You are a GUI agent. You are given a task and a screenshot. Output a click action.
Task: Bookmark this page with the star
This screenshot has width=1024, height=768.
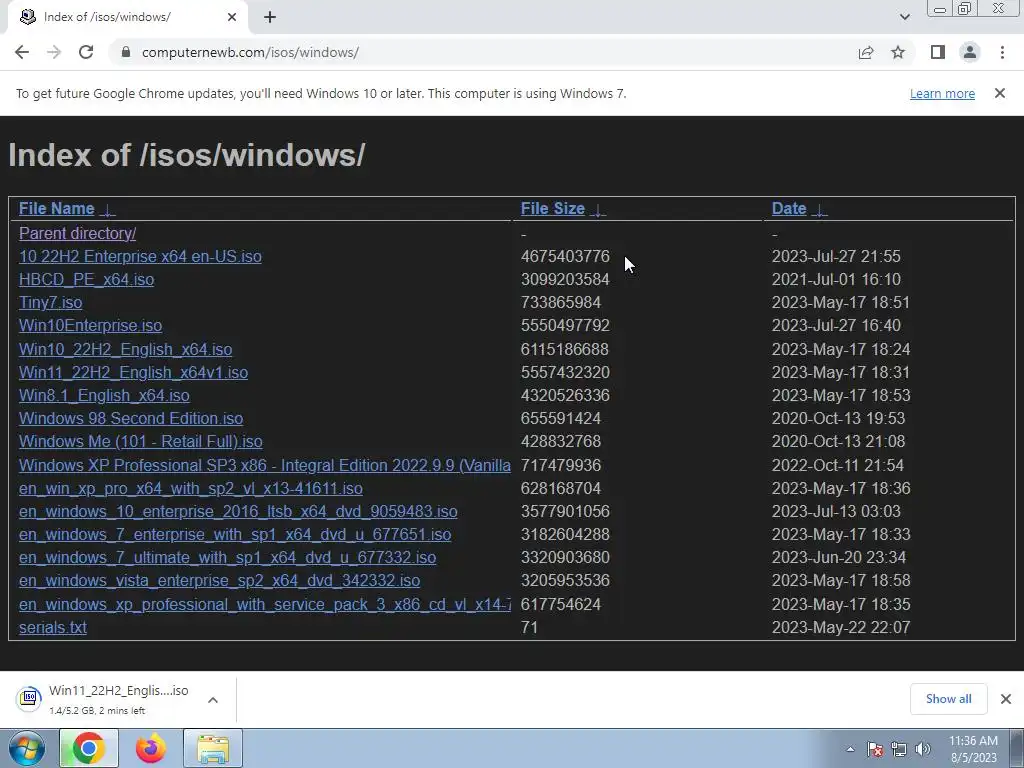[x=898, y=52]
